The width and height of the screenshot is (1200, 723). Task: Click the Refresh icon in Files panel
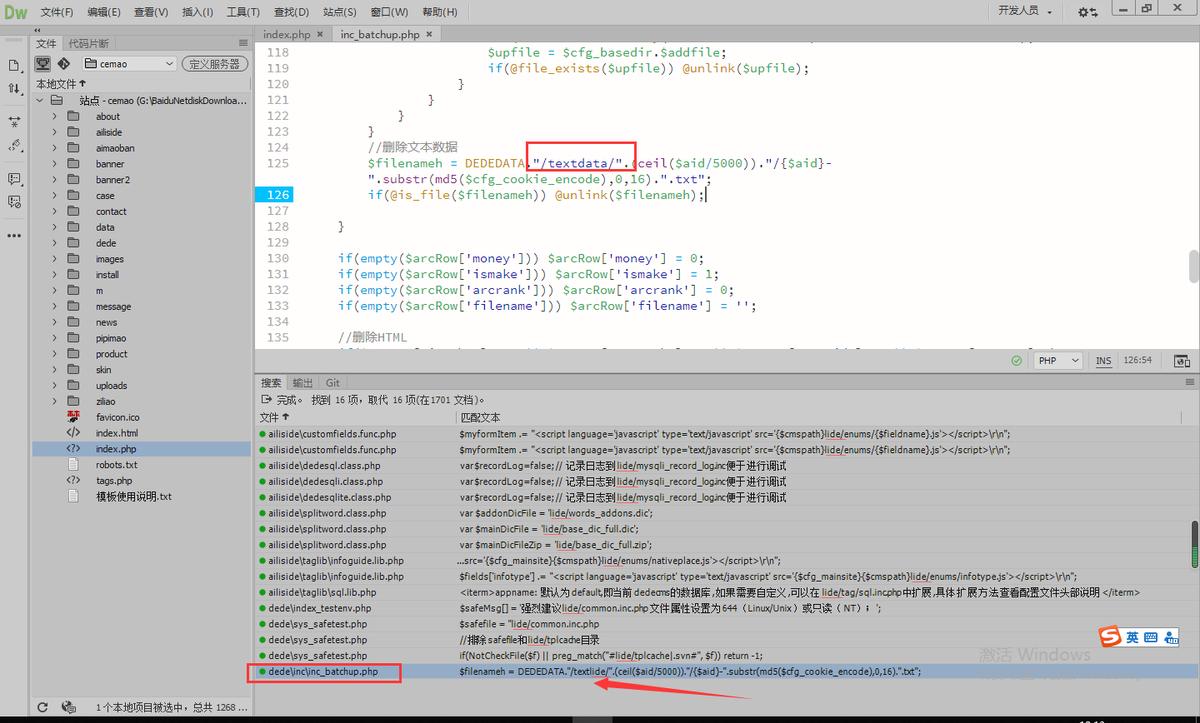coord(42,707)
